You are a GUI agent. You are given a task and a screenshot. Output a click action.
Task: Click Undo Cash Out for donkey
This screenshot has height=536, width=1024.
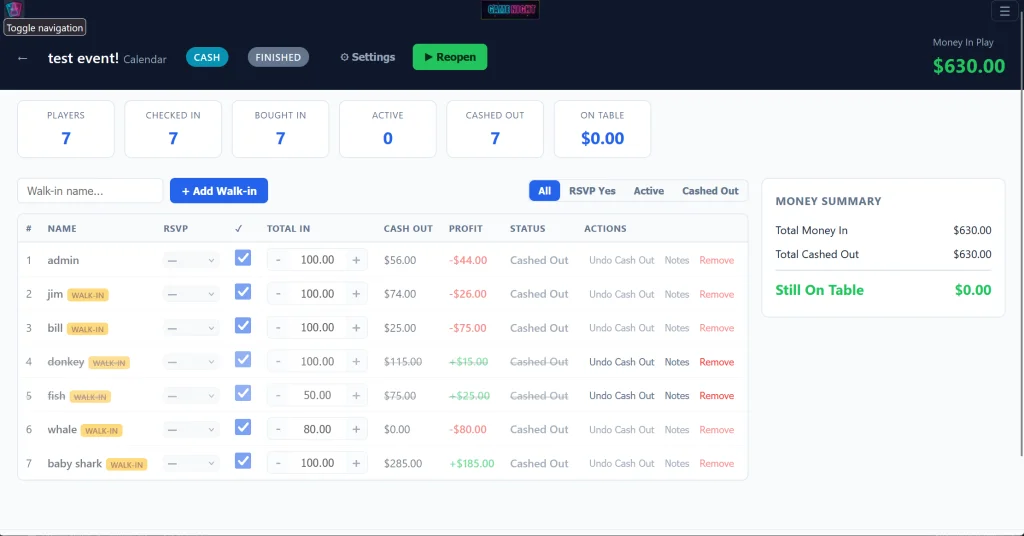click(621, 362)
